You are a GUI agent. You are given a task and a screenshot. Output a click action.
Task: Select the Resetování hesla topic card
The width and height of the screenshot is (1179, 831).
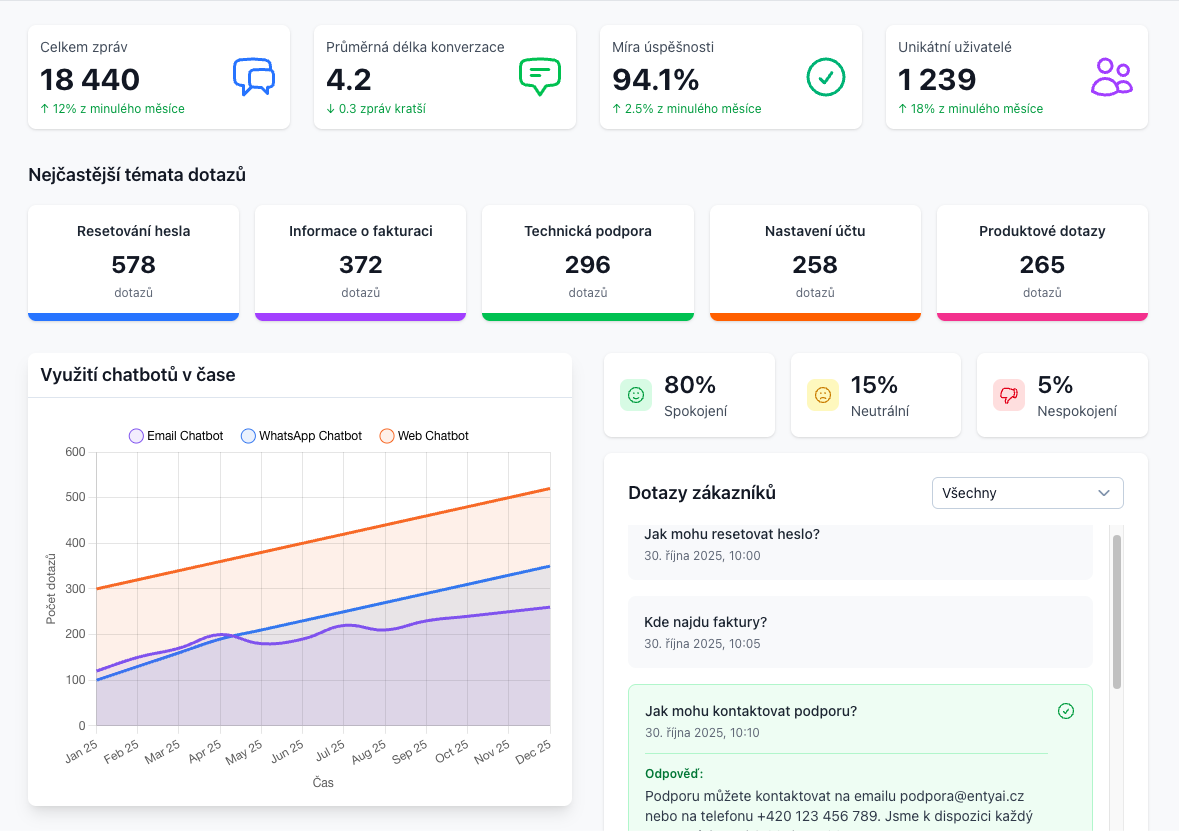click(x=134, y=263)
